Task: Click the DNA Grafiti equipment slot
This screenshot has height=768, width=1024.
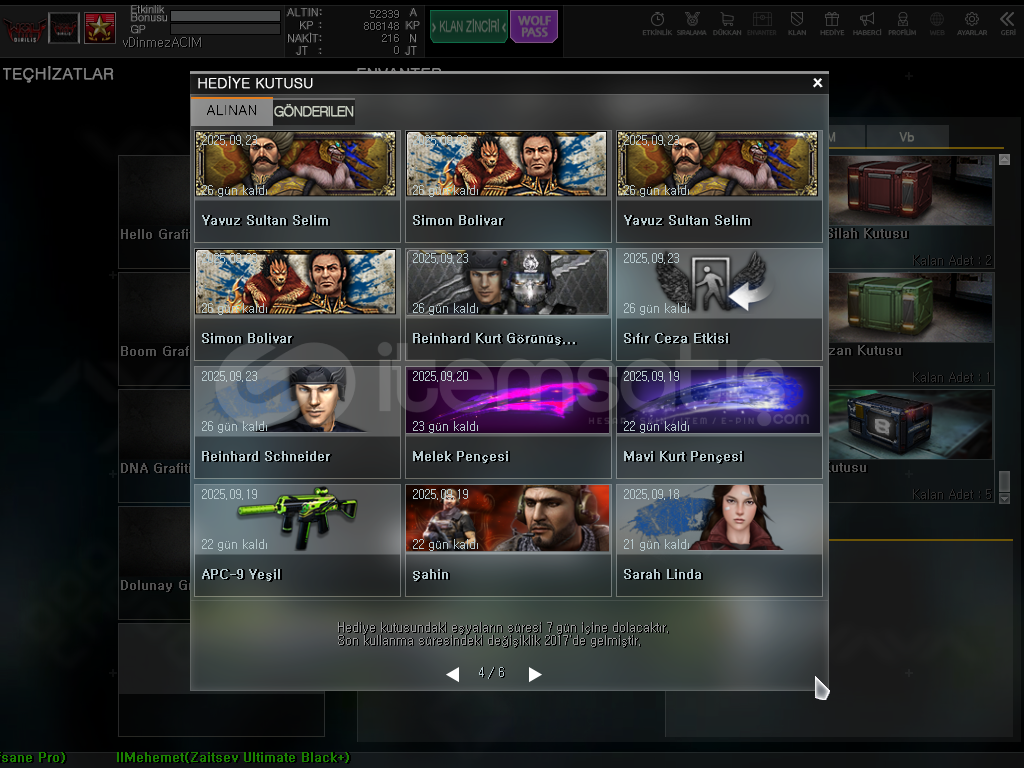Action: click(154, 445)
